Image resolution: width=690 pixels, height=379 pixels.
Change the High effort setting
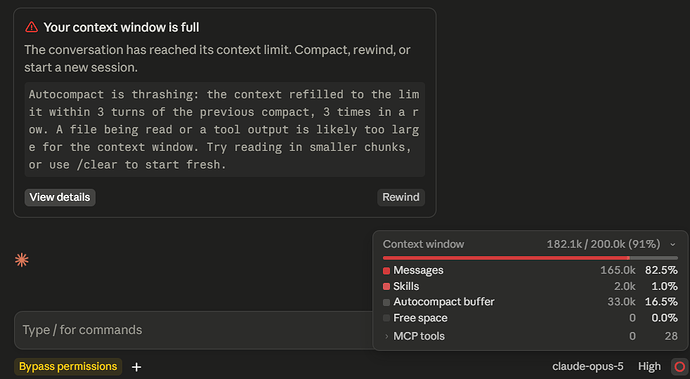649,366
